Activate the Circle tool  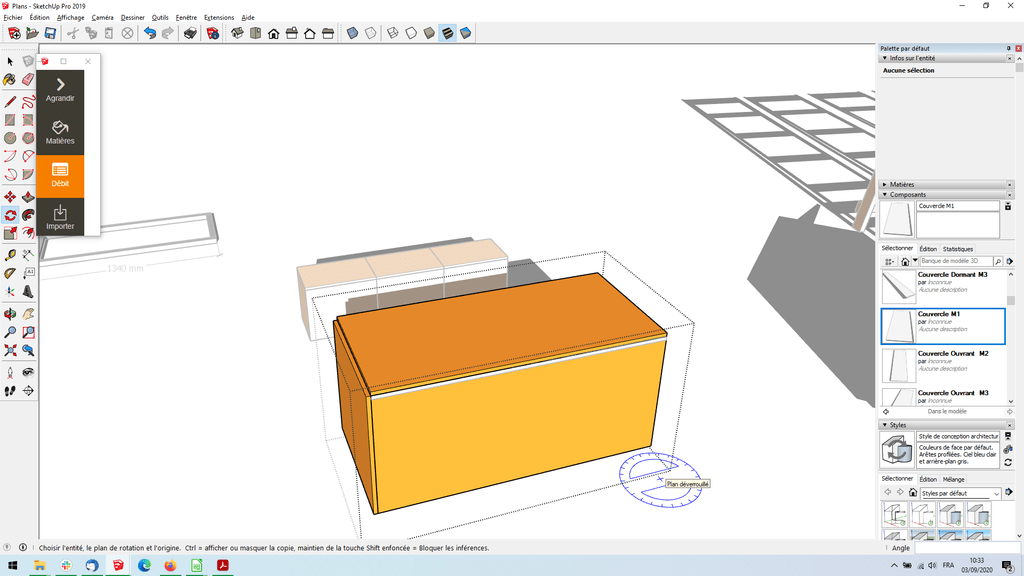(x=10, y=138)
